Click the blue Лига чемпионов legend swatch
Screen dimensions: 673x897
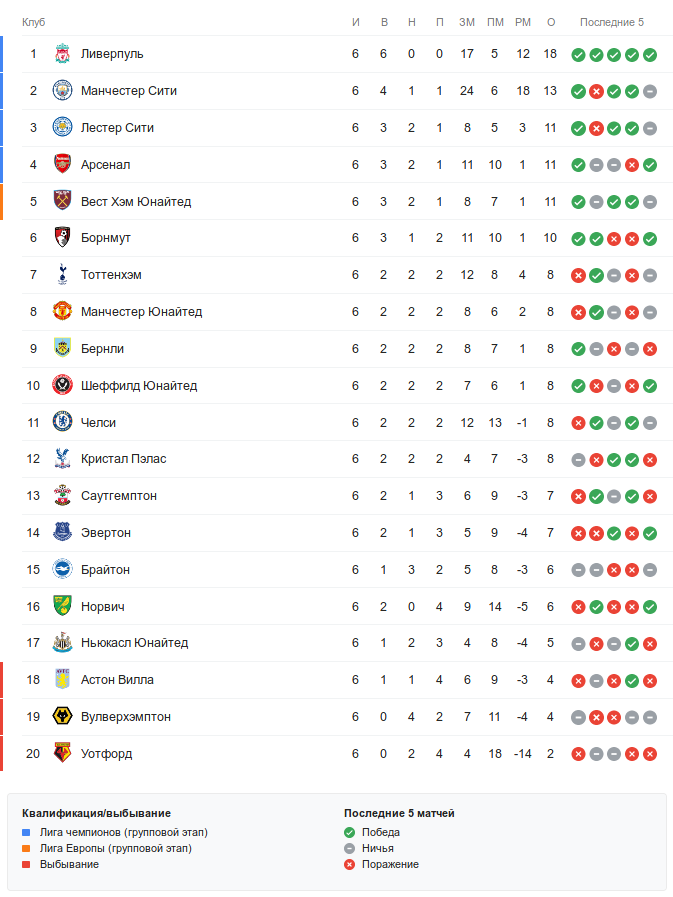(26, 832)
